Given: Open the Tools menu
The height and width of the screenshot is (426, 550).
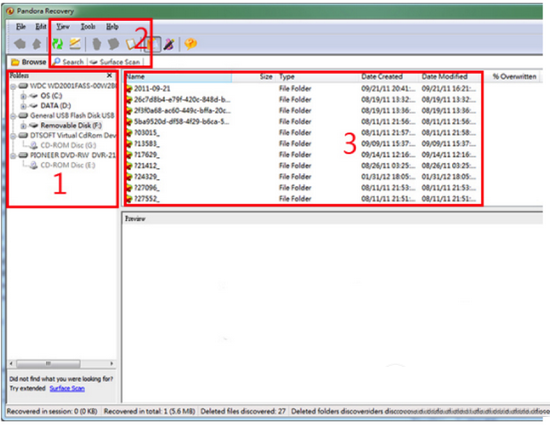Looking at the screenshot, I should coord(88,27).
